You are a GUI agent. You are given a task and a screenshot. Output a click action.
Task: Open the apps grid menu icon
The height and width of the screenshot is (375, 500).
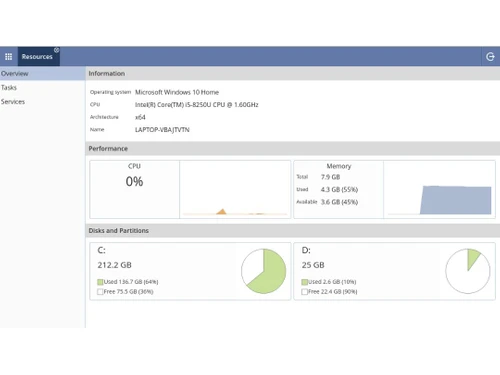(9, 57)
